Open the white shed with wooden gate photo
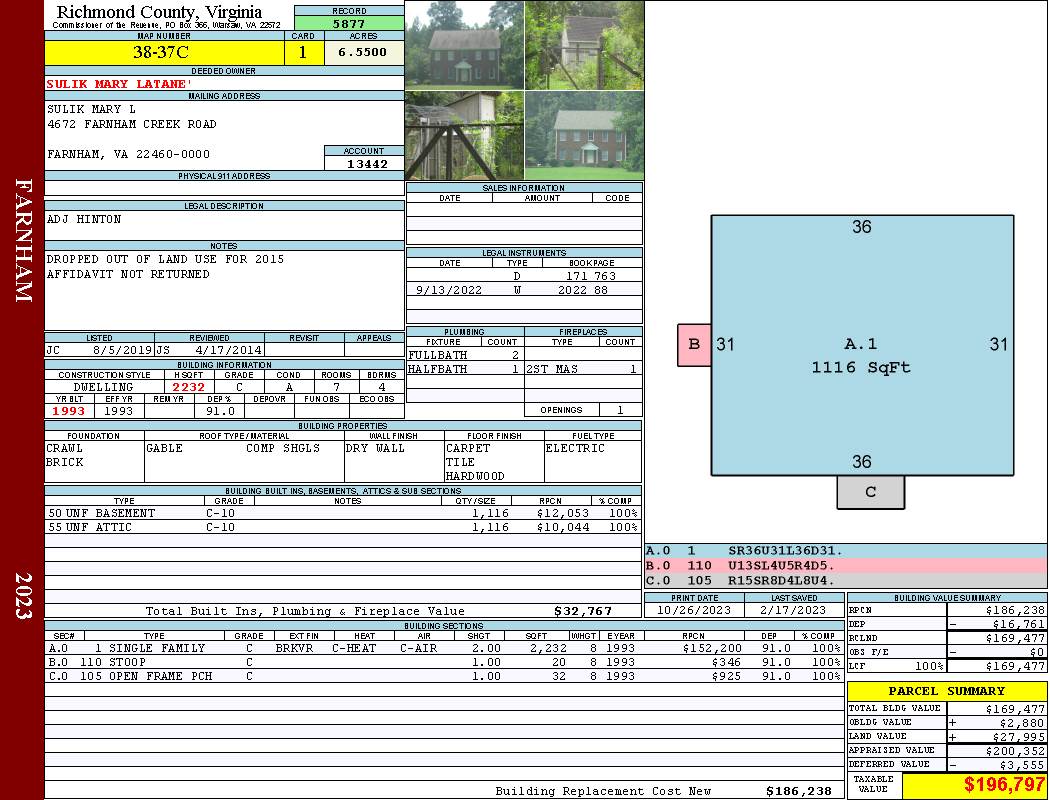Viewport: 1050px width, 800px height. (464, 136)
